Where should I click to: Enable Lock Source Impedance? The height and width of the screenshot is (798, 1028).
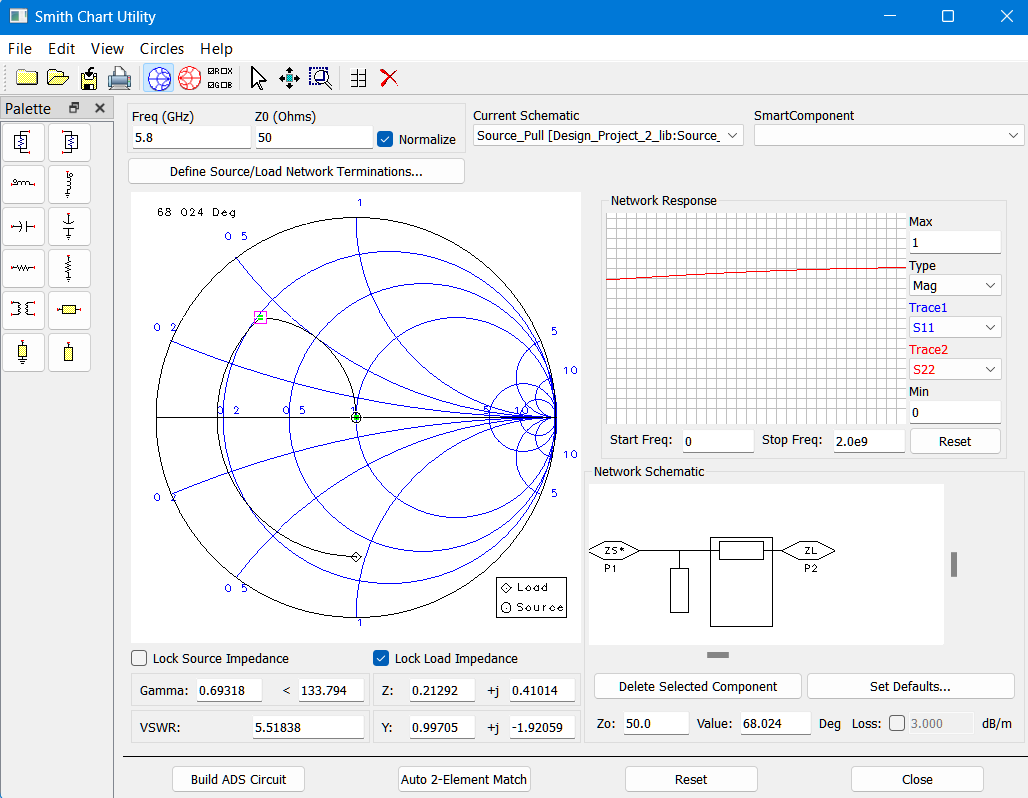pyautogui.click(x=140, y=658)
